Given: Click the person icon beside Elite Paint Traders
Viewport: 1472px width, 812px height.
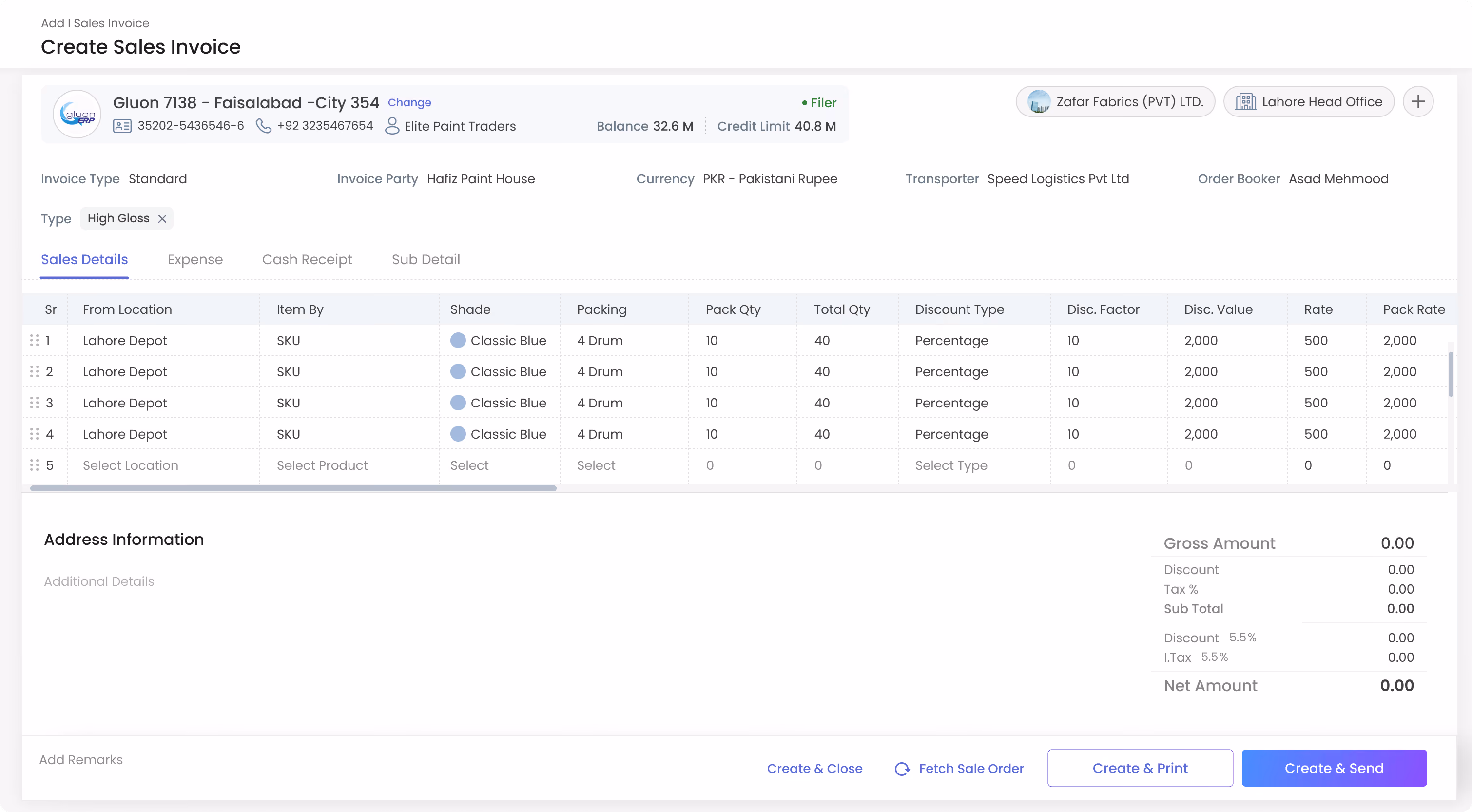Looking at the screenshot, I should pyautogui.click(x=392, y=126).
